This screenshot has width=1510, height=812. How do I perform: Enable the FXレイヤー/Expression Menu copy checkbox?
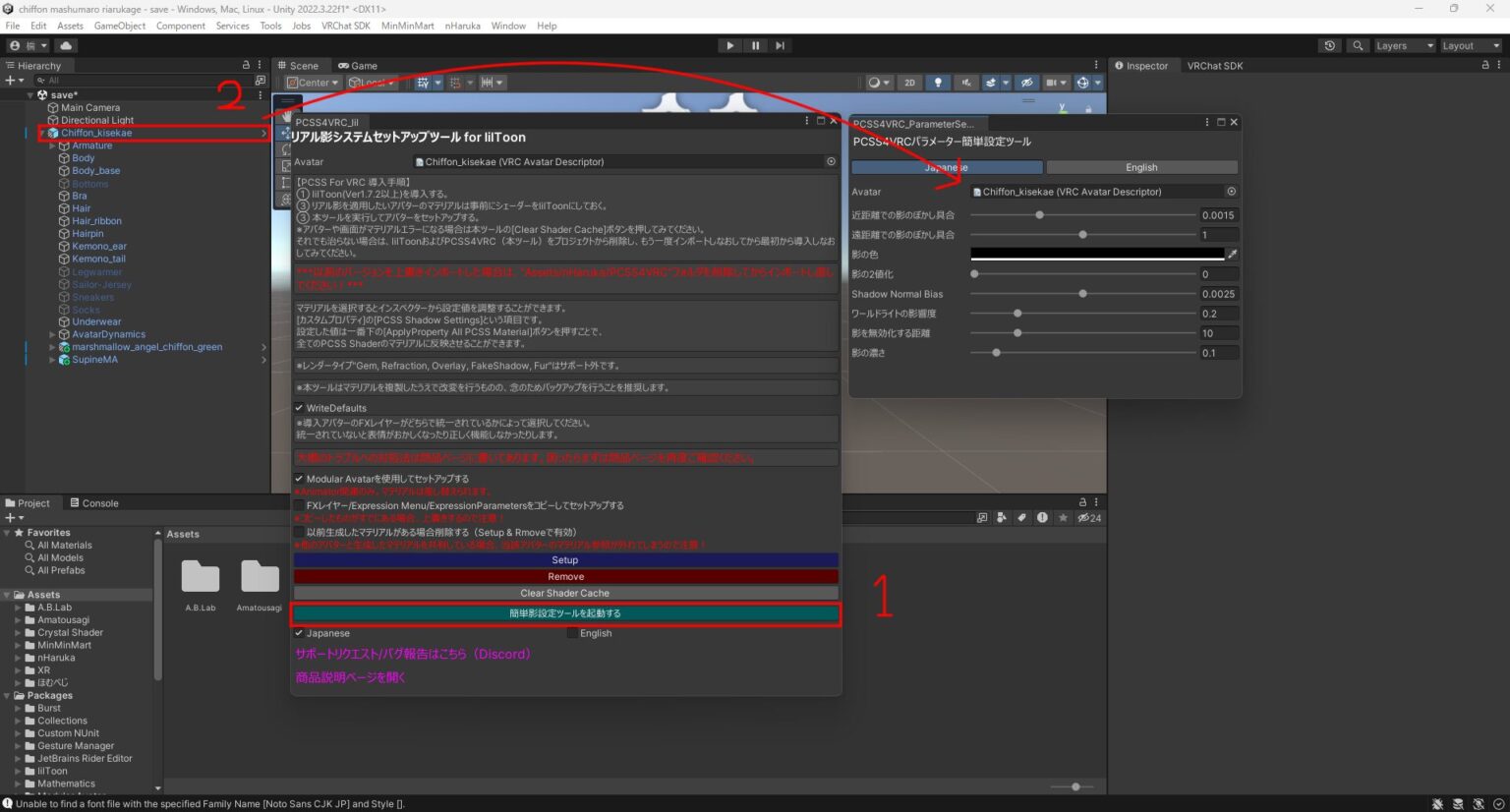299,505
